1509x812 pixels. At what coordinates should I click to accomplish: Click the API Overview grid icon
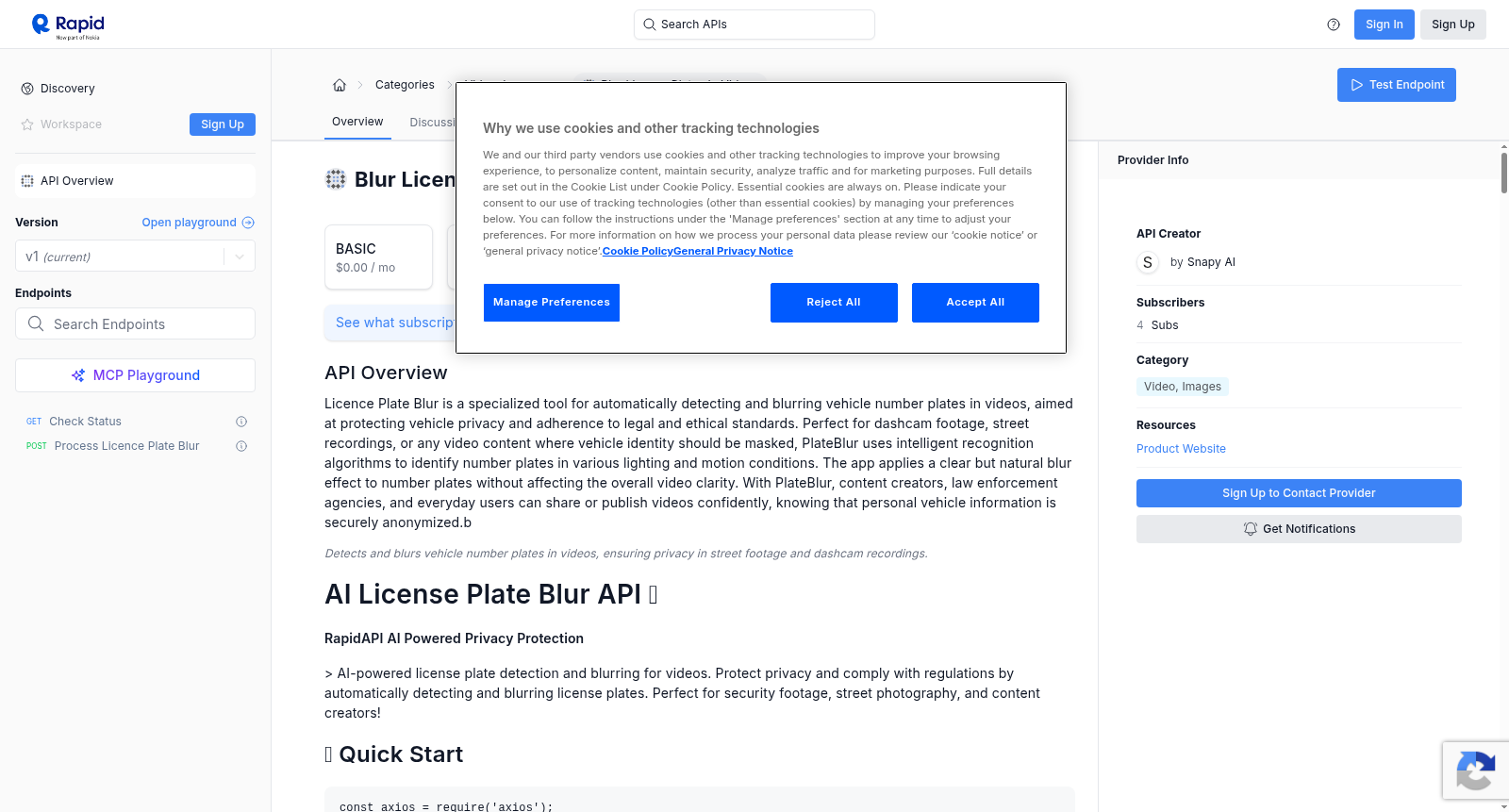(x=27, y=181)
